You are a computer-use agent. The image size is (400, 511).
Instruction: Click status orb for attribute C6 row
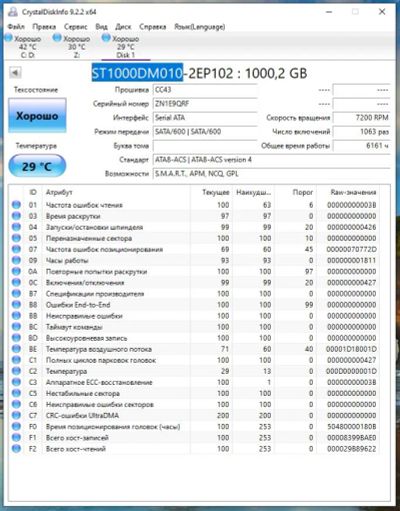(x=16, y=404)
